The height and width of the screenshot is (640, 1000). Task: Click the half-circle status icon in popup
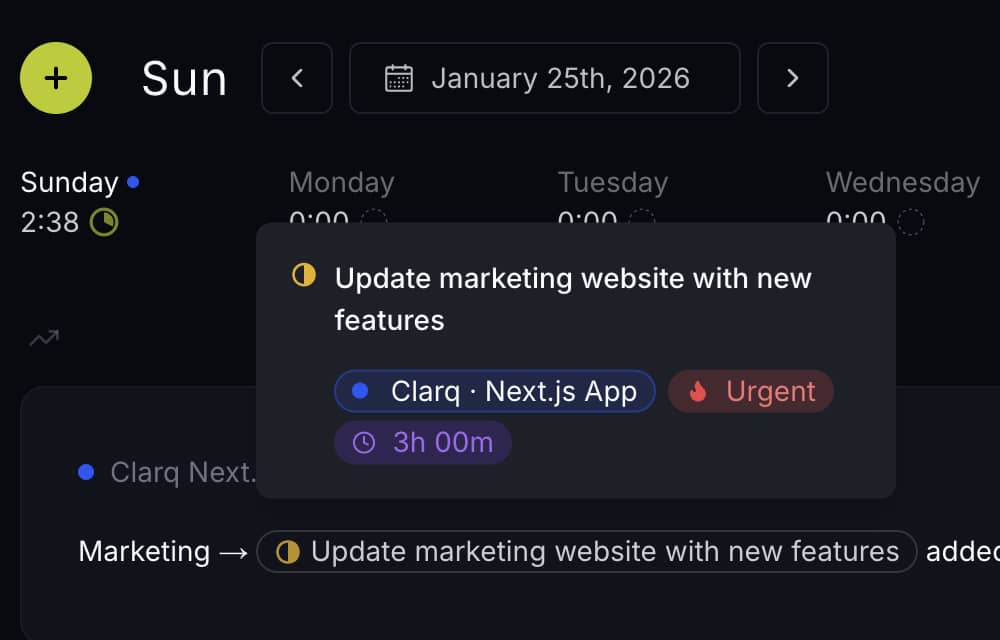(x=304, y=276)
